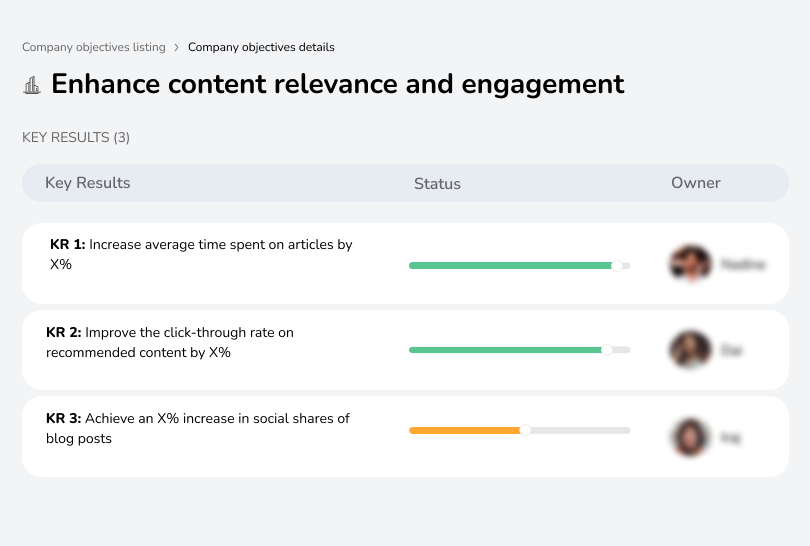Click the breadcrumb chevron separator
The width and height of the screenshot is (810, 546).
pos(177,48)
